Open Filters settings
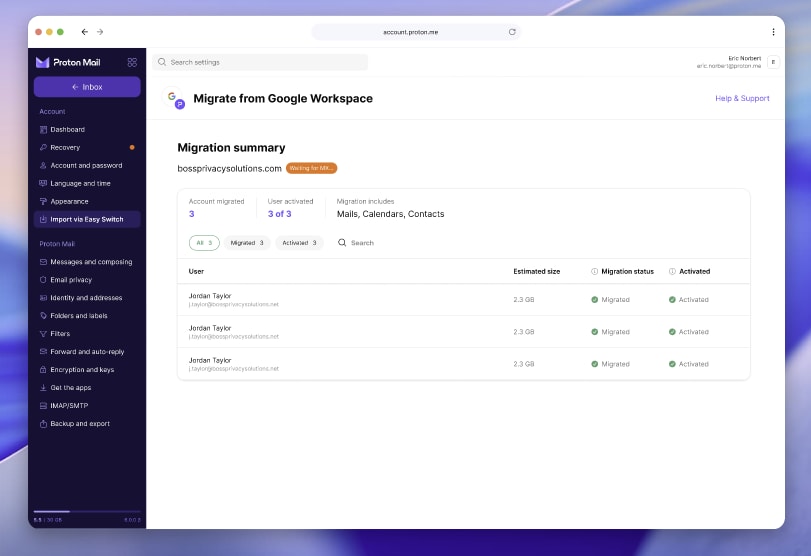This screenshot has width=811, height=556. [x=87, y=334]
